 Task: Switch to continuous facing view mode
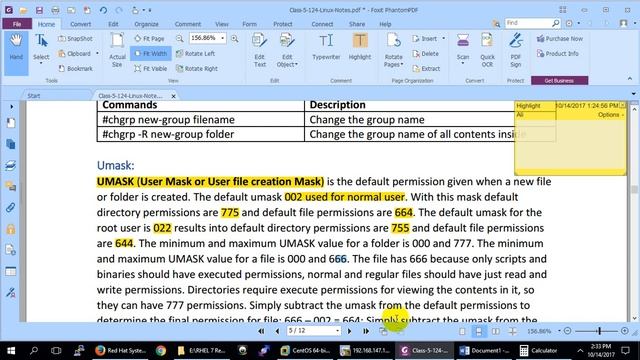[x=512, y=331]
